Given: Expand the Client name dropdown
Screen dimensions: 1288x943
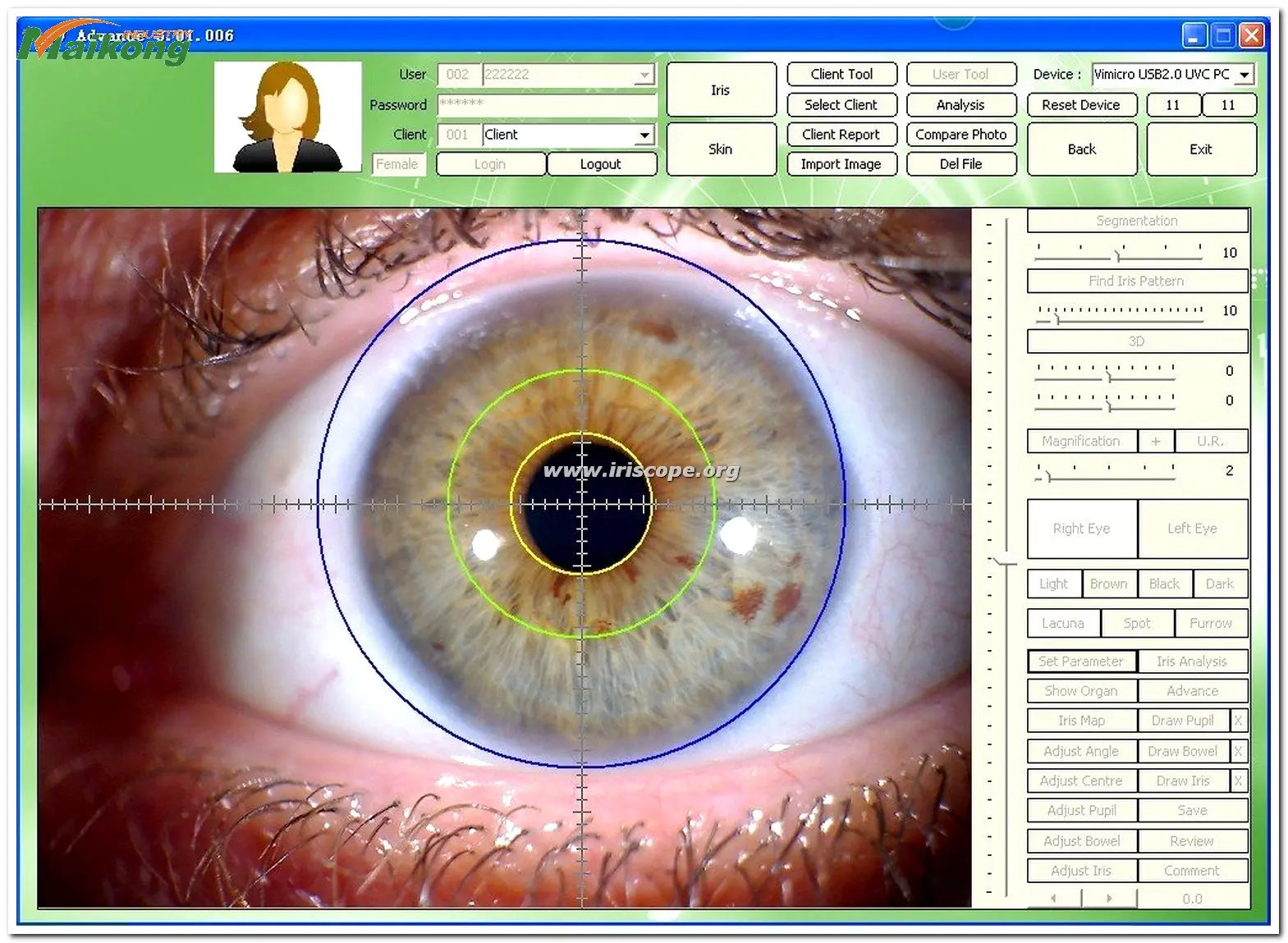Looking at the screenshot, I should (x=644, y=135).
